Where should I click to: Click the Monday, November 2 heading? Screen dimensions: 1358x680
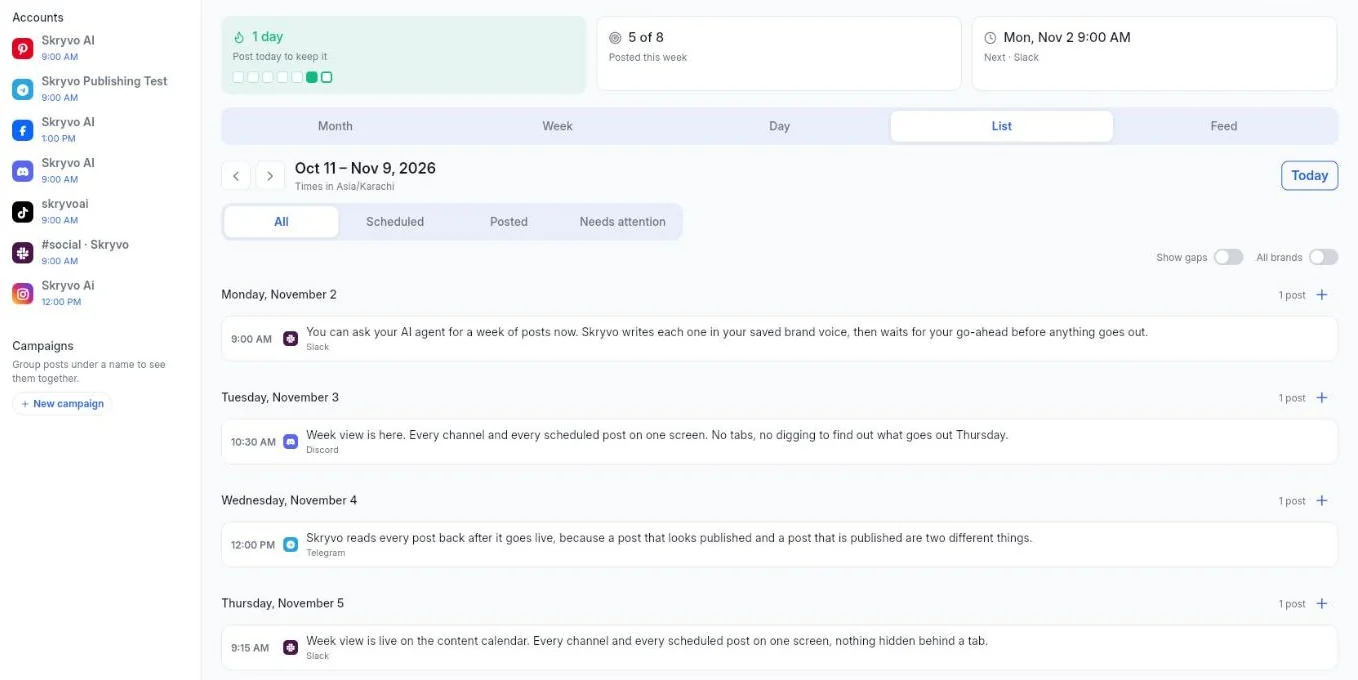point(279,295)
